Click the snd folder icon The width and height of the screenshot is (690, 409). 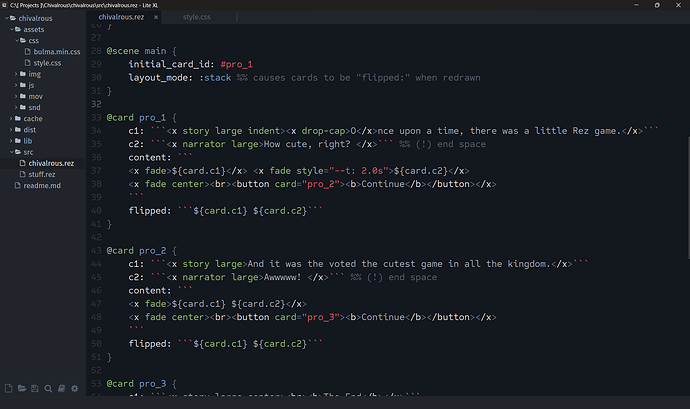(23, 107)
